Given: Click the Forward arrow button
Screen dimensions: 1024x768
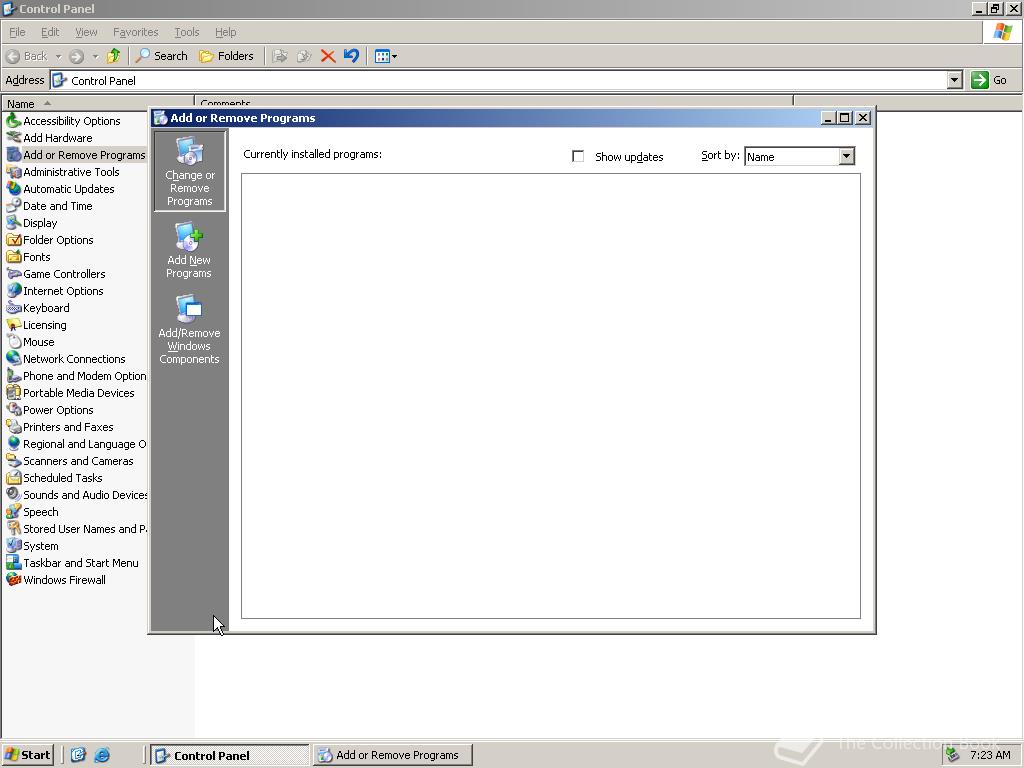Looking at the screenshot, I should (76, 56).
